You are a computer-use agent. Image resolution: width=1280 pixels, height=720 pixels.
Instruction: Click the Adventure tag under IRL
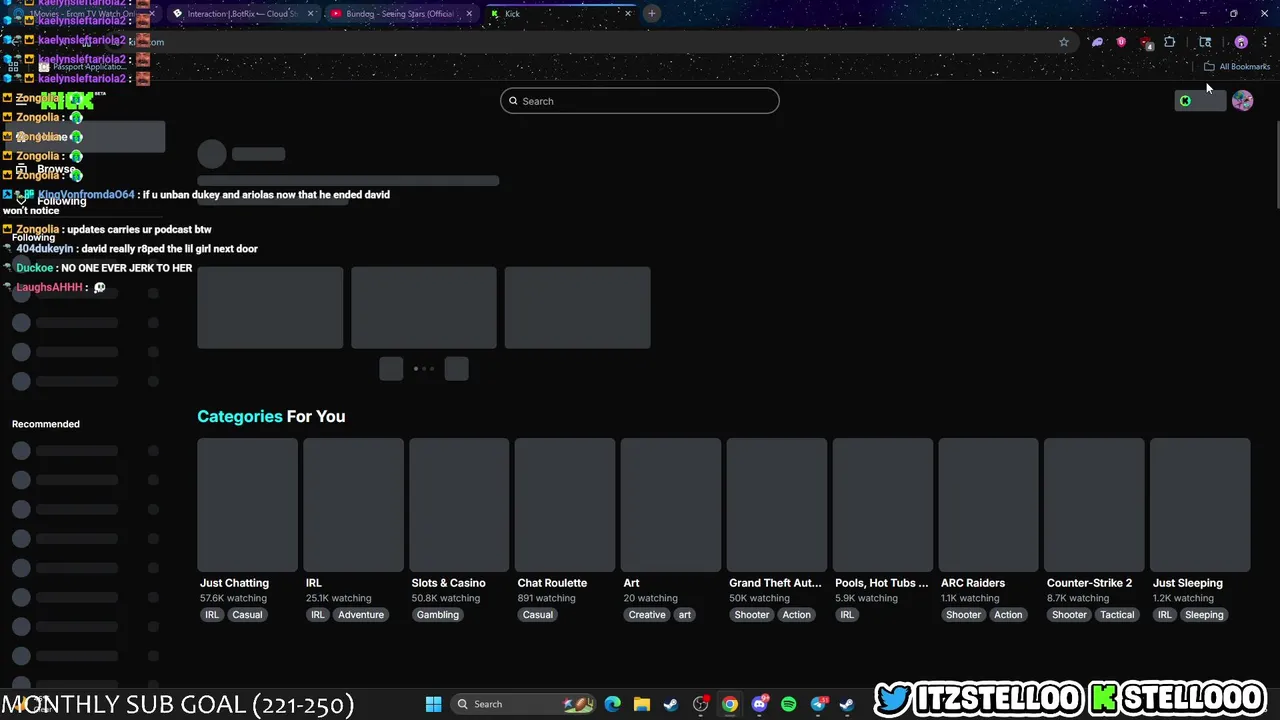[x=361, y=615]
